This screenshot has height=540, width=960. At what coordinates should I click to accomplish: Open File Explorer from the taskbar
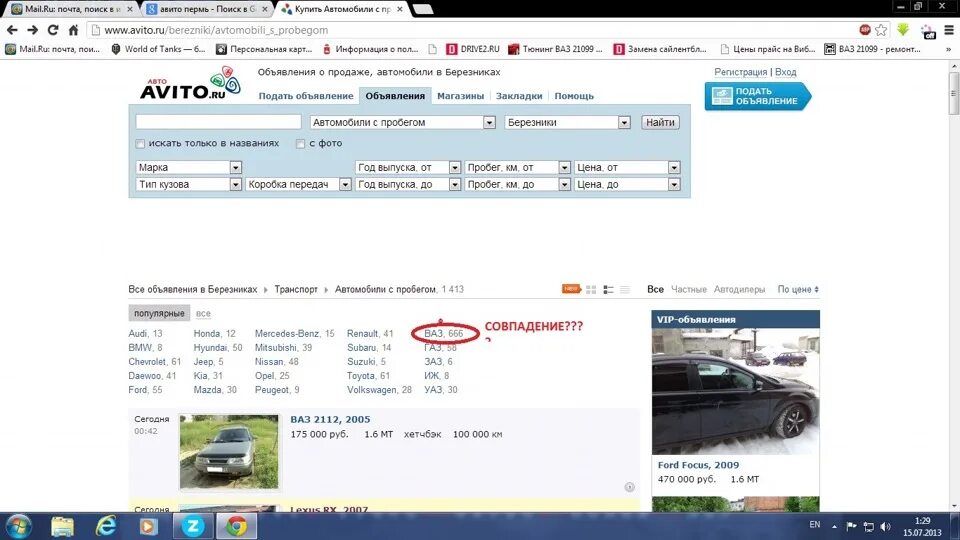pyautogui.click(x=62, y=527)
